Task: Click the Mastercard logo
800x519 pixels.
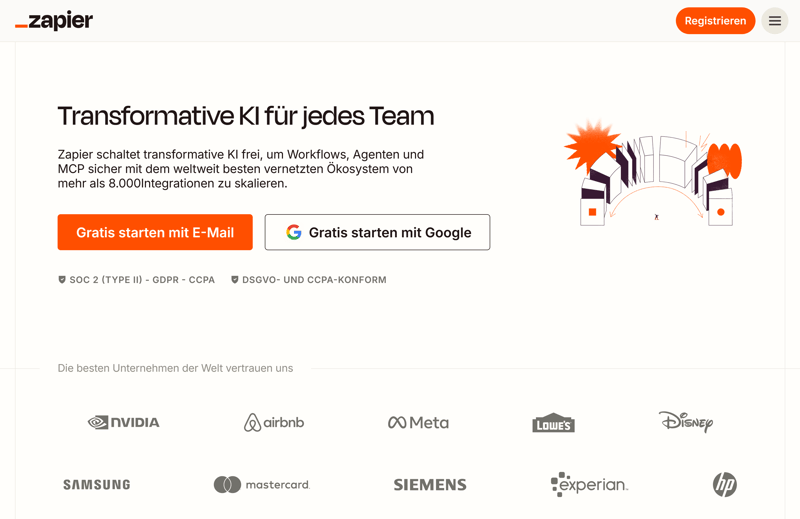Action: tap(262, 485)
